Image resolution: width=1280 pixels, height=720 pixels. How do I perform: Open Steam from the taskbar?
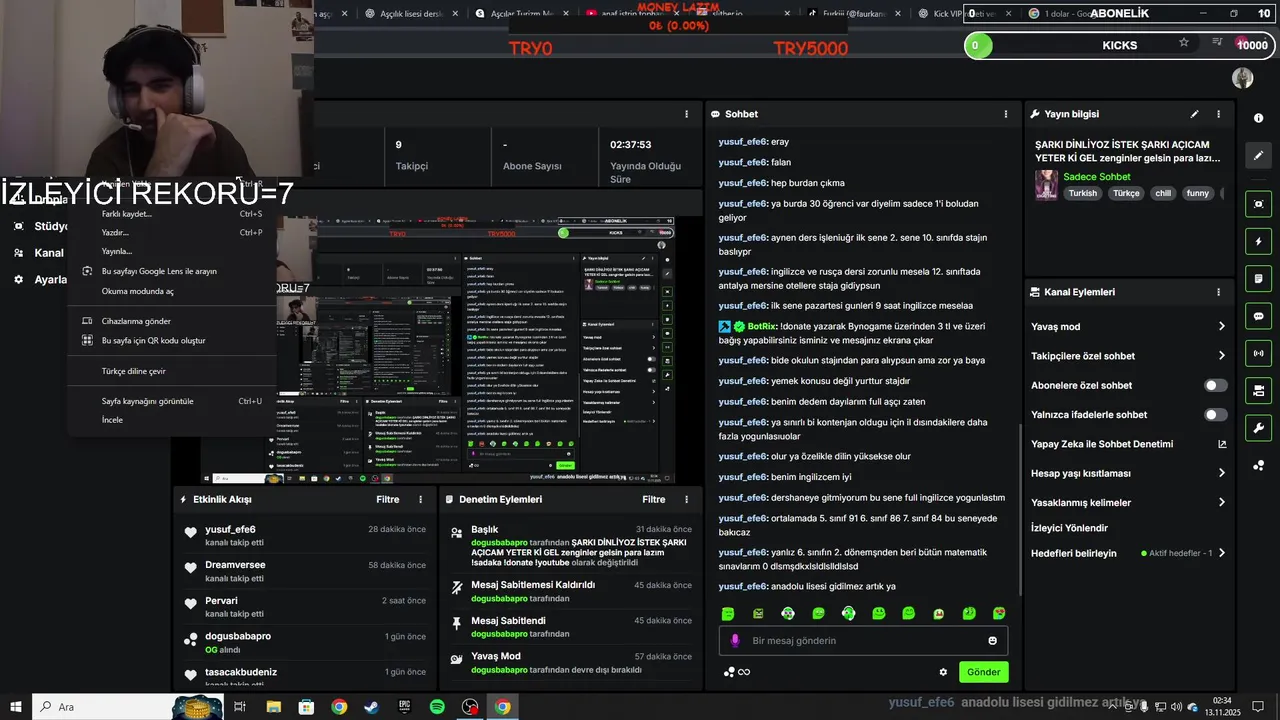(371, 707)
